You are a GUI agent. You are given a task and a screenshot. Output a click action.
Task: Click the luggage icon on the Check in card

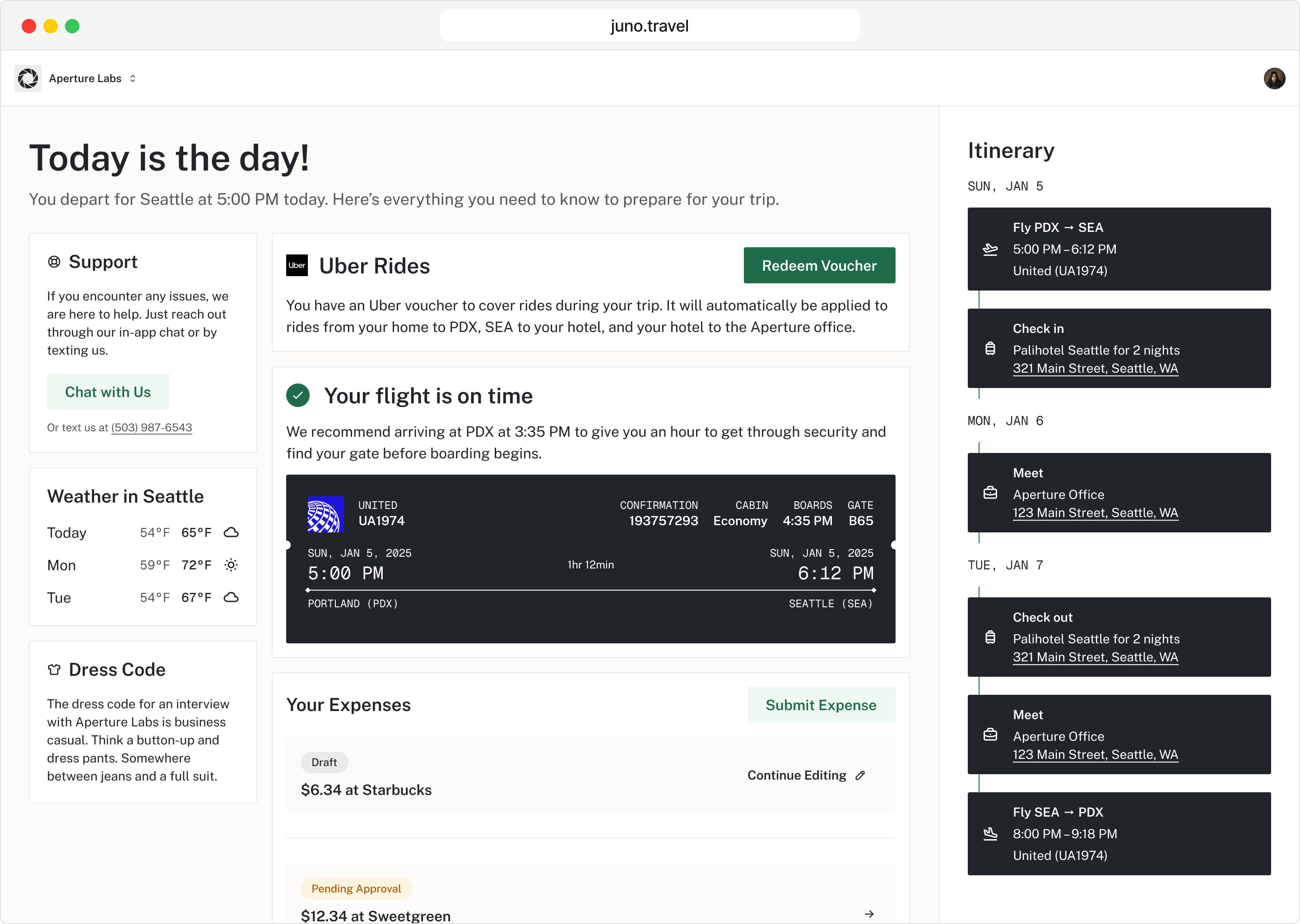pyautogui.click(x=990, y=349)
